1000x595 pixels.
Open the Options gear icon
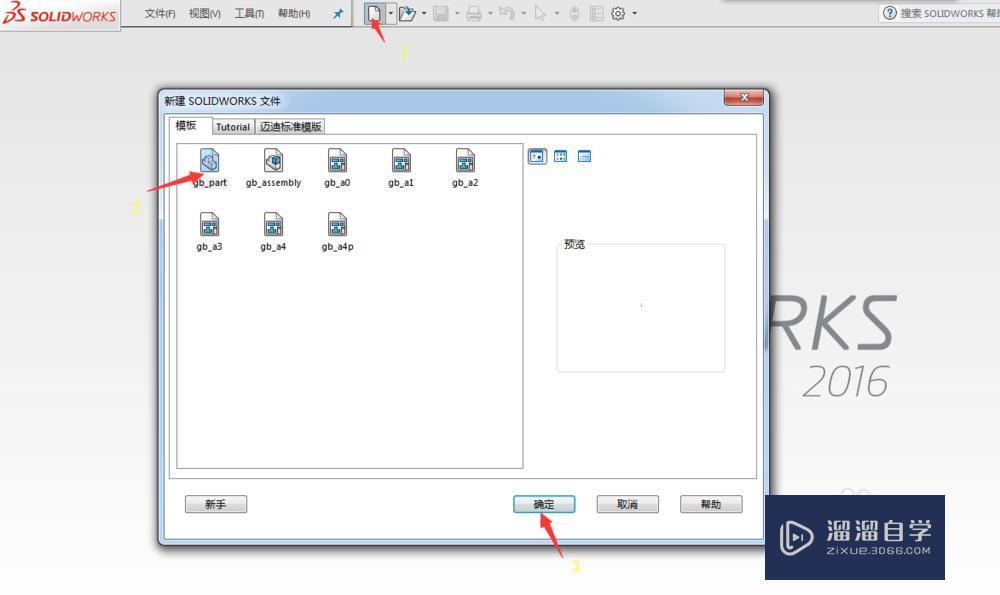click(x=618, y=13)
